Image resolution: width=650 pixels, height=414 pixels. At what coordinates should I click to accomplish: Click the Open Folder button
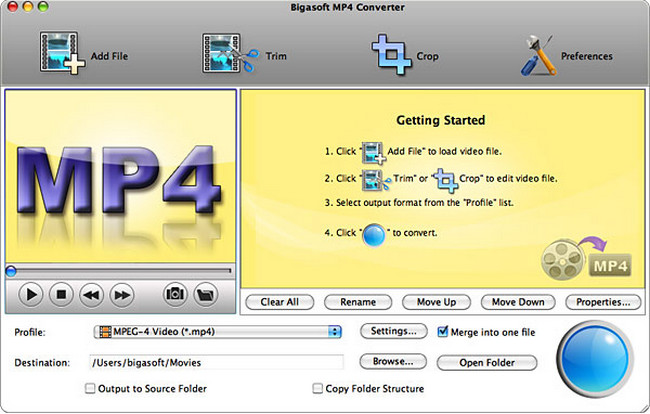487,362
